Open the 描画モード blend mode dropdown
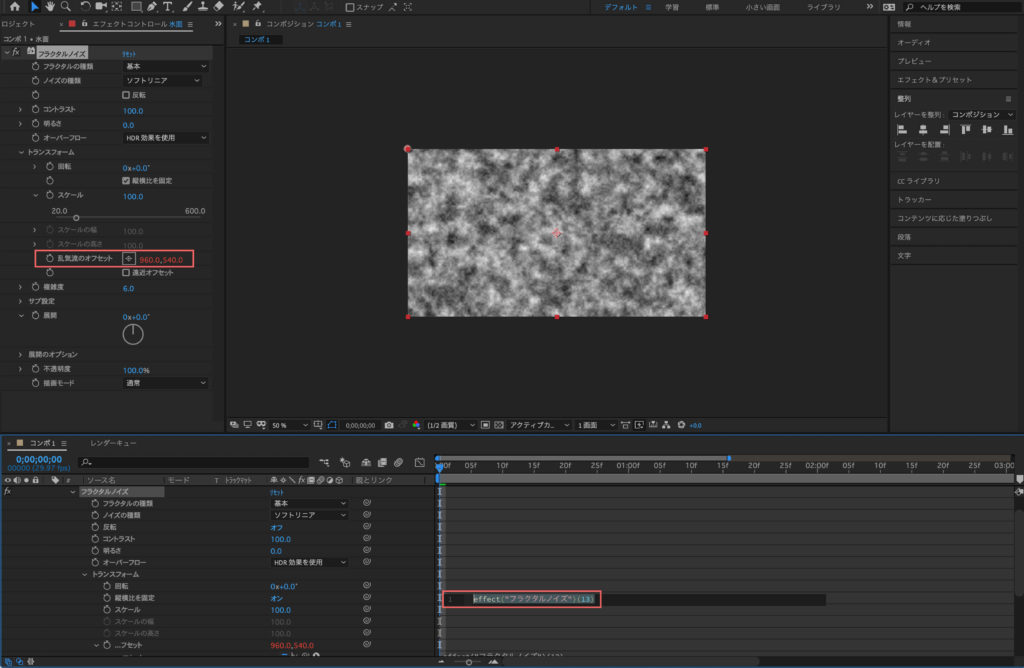Screen dimensions: 1024x668 point(166,383)
